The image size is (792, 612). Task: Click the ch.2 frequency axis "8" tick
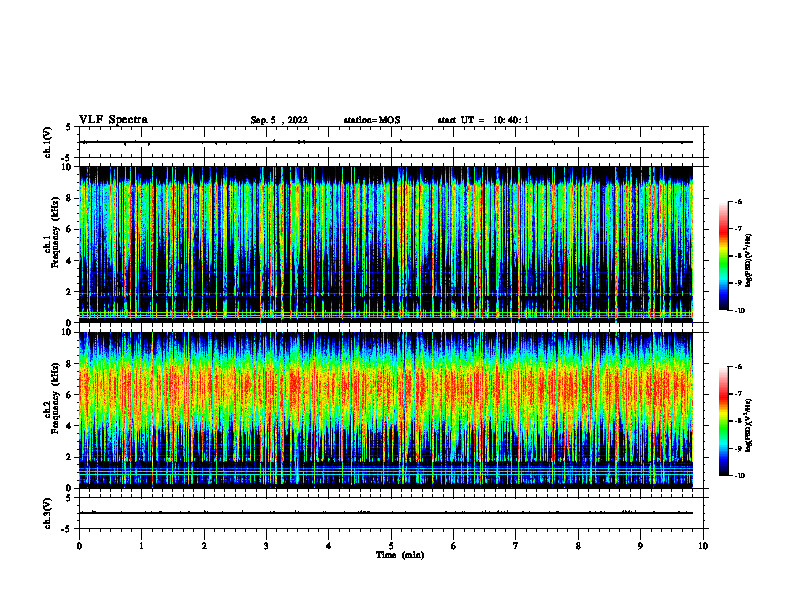[69, 364]
